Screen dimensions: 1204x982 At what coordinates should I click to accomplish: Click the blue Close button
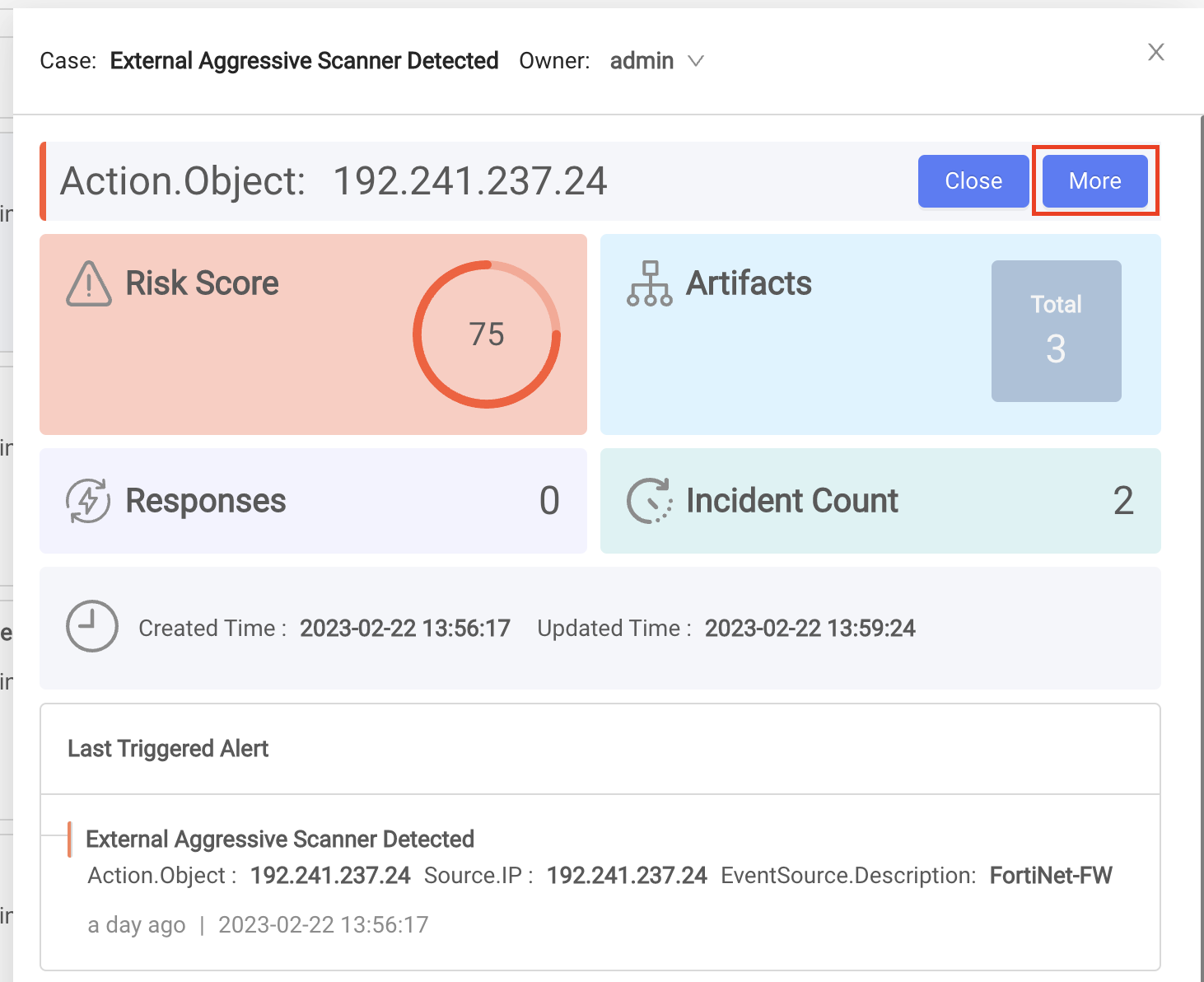973,181
